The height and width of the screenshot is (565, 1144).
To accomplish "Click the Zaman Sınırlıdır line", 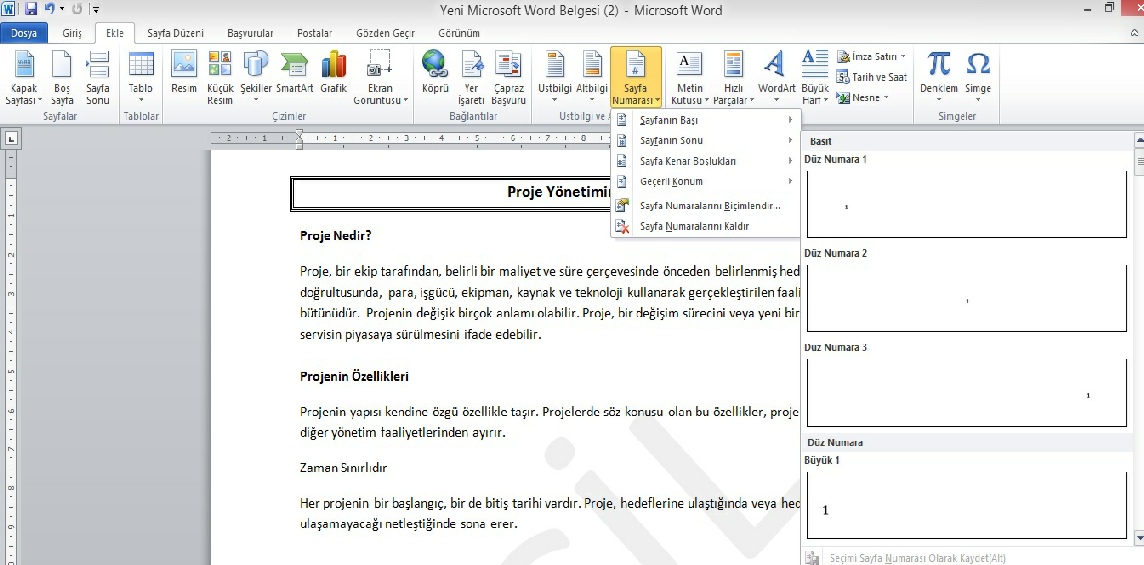I will click(x=343, y=468).
